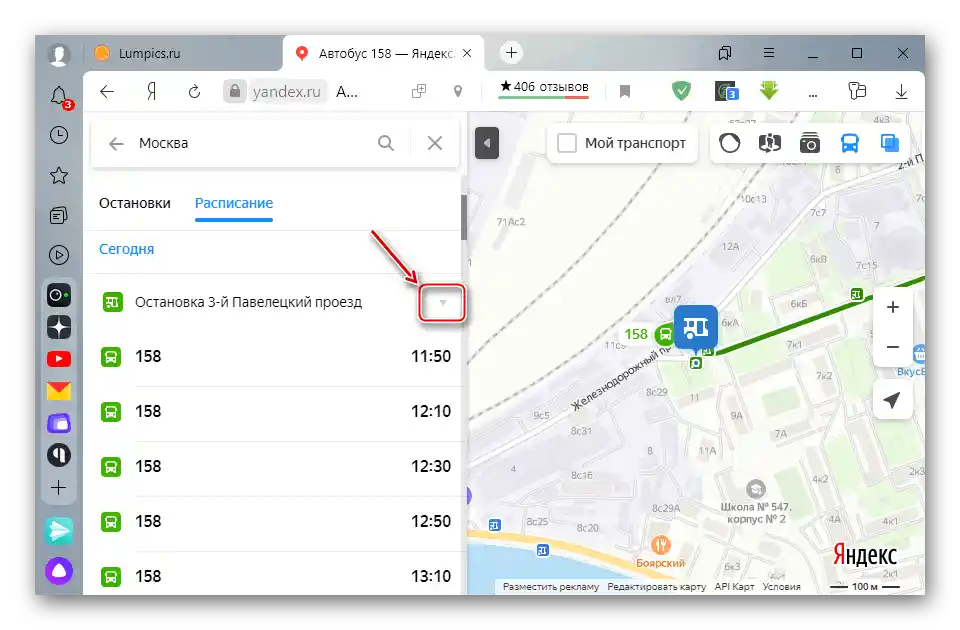
Task: Open green download extension icon
Action: click(x=769, y=91)
